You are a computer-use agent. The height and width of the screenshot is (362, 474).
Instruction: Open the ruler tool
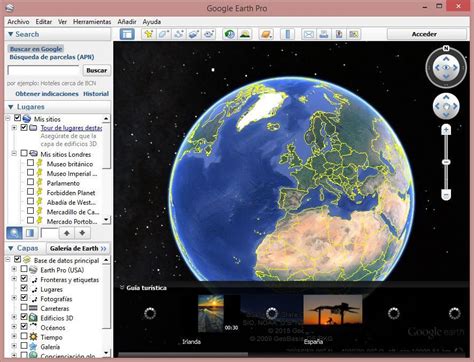(x=288, y=34)
